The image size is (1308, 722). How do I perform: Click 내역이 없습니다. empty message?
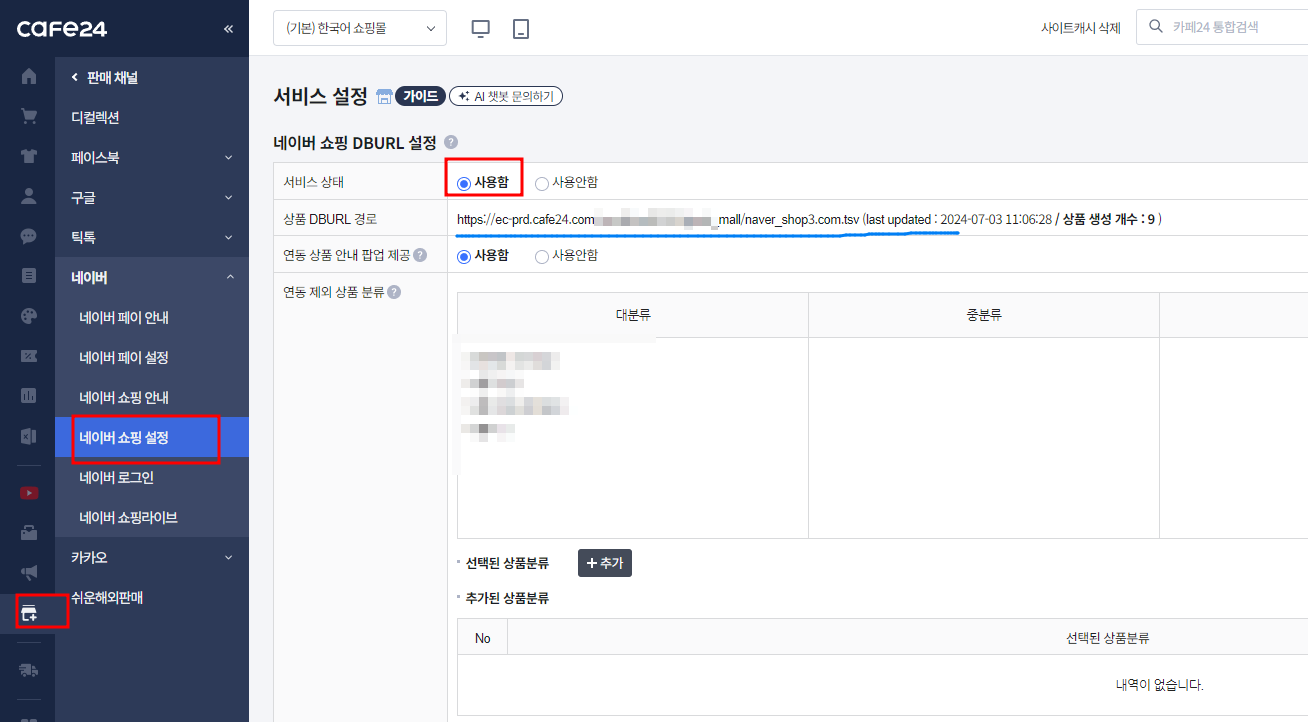coord(1159,685)
